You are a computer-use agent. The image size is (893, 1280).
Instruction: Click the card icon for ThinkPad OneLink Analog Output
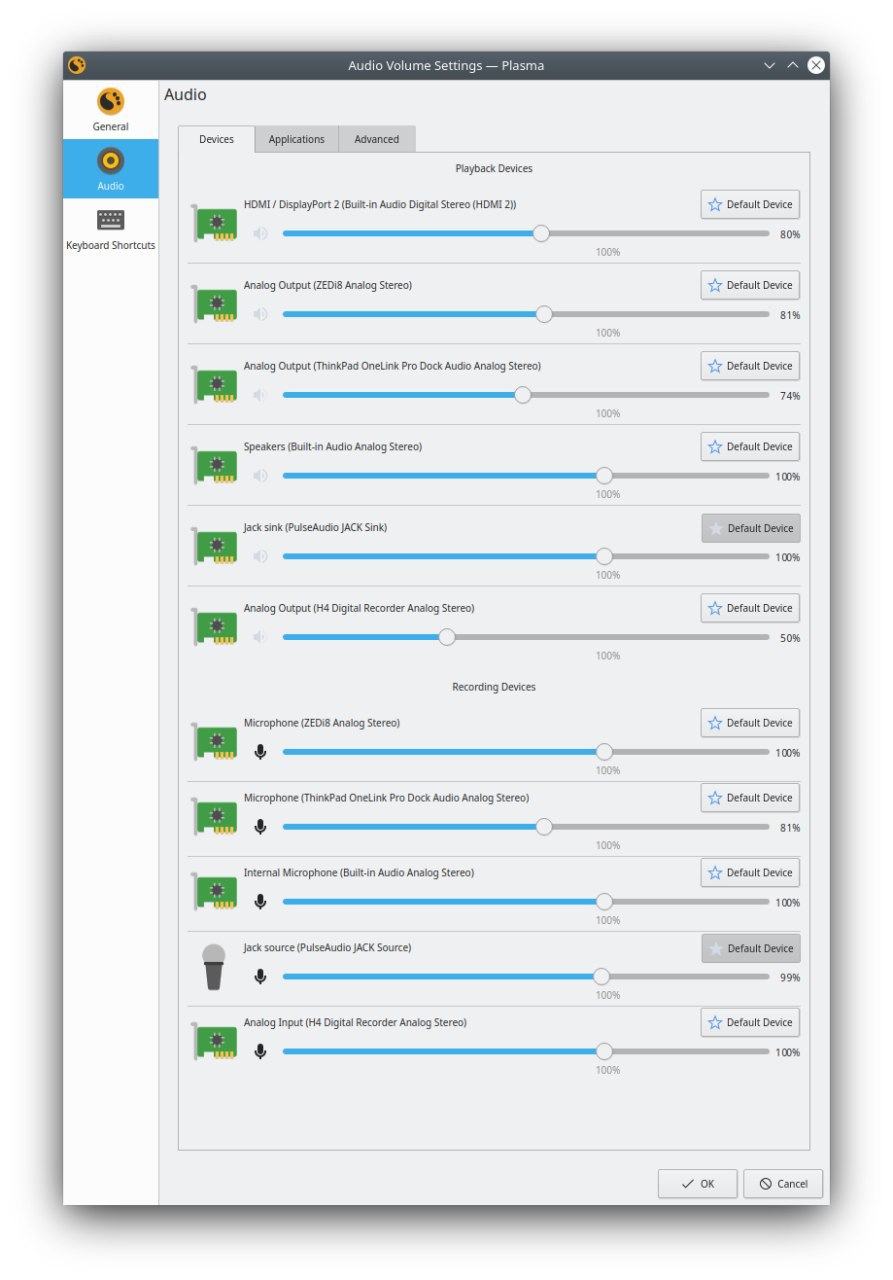pos(215,385)
